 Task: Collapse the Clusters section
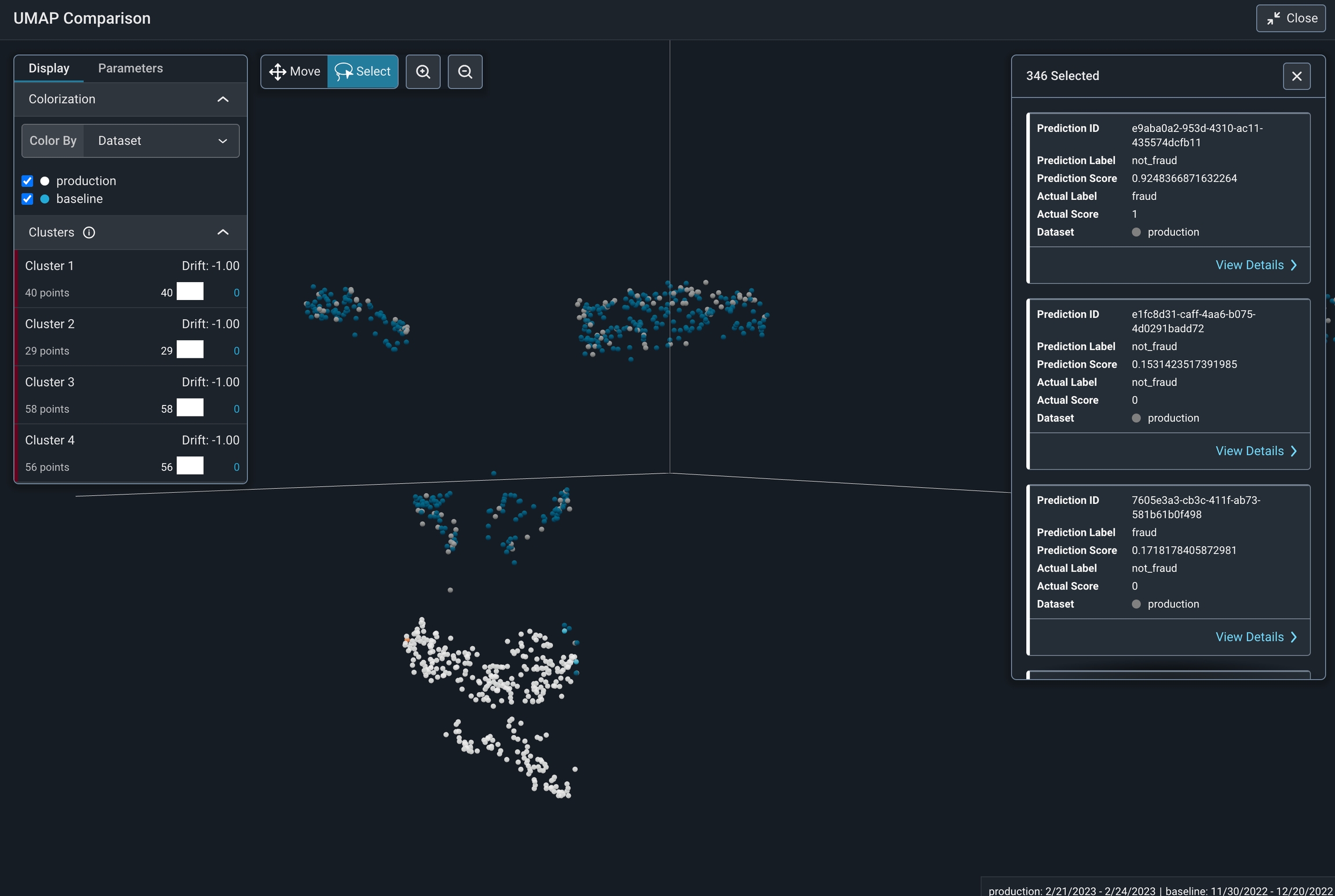point(222,233)
